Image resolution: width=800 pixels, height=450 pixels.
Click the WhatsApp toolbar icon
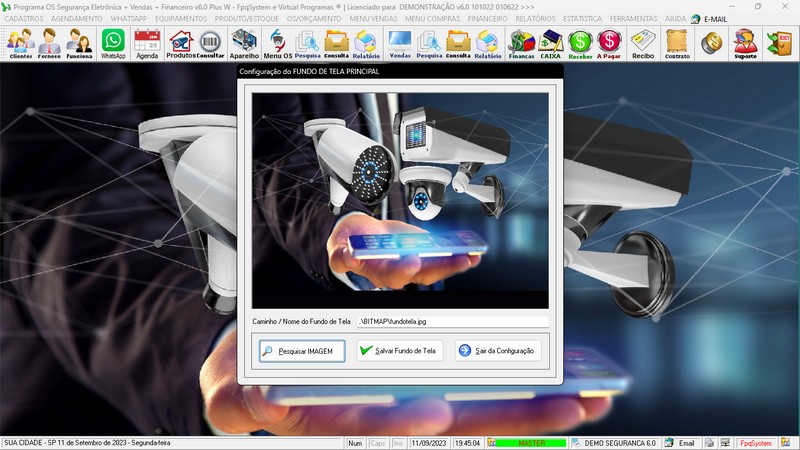[x=114, y=43]
